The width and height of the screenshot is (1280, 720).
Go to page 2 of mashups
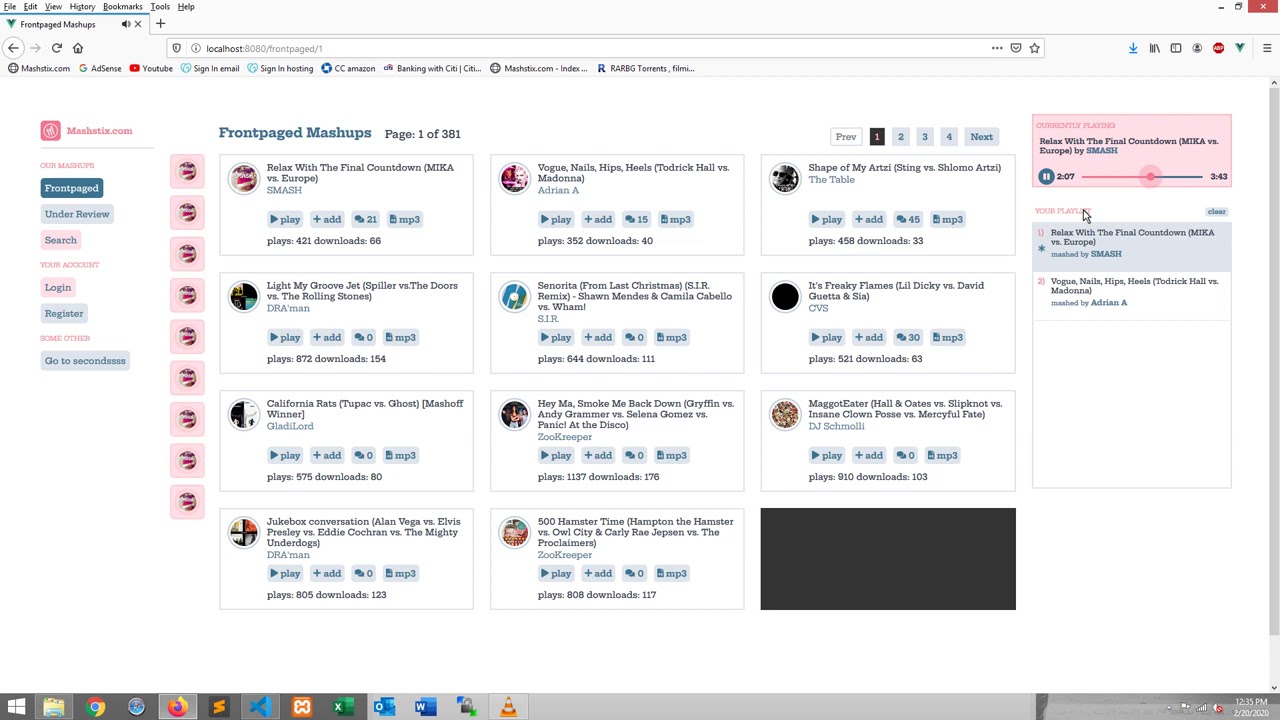pyautogui.click(x=900, y=137)
